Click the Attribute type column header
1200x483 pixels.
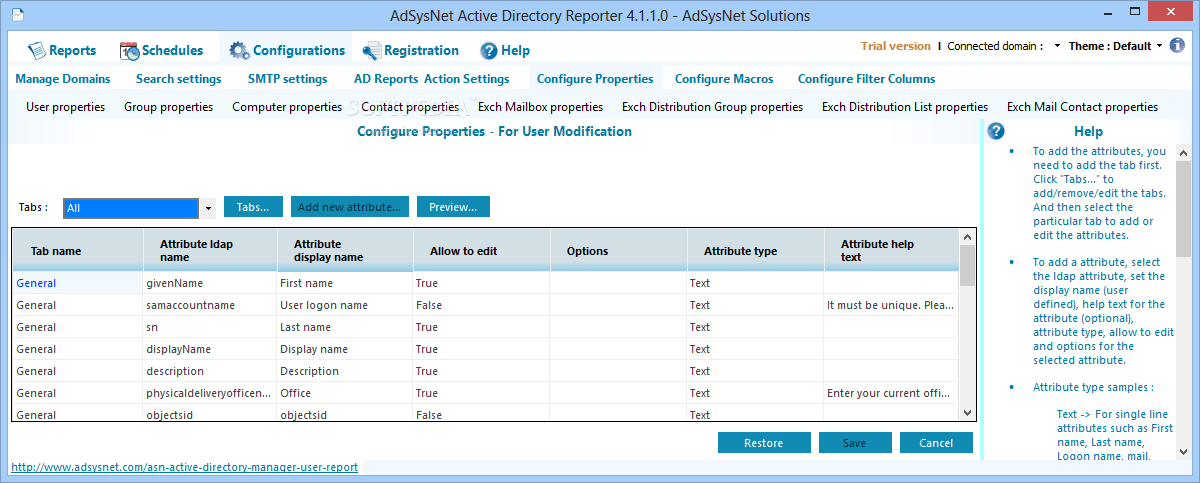tap(756, 251)
